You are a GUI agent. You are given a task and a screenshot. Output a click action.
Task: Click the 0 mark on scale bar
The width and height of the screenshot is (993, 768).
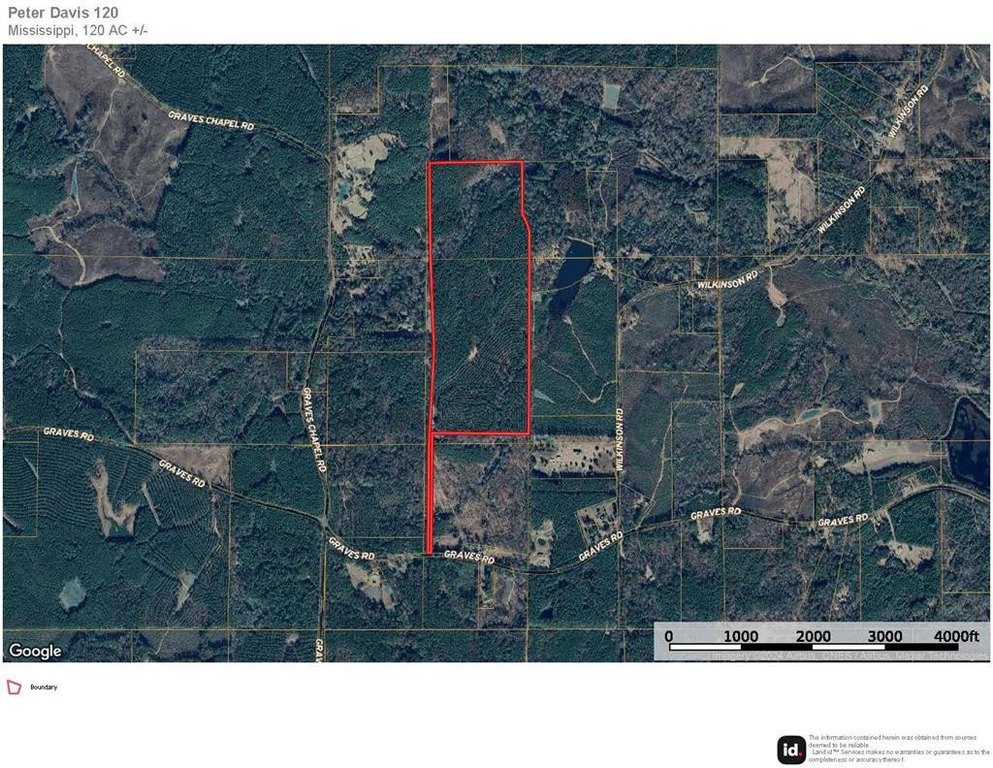tap(668, 636)
